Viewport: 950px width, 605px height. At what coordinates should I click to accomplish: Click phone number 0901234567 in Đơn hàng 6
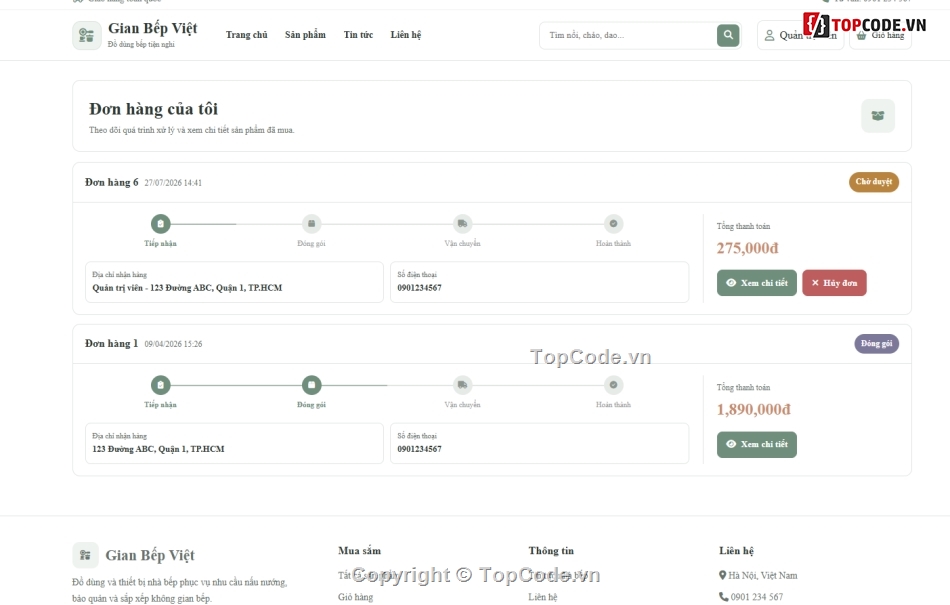coord(419,288)
